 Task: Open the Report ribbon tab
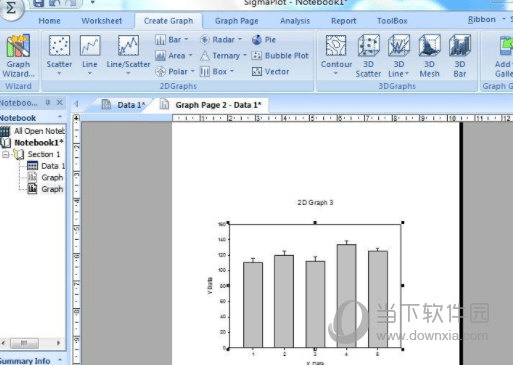(343, 21)
